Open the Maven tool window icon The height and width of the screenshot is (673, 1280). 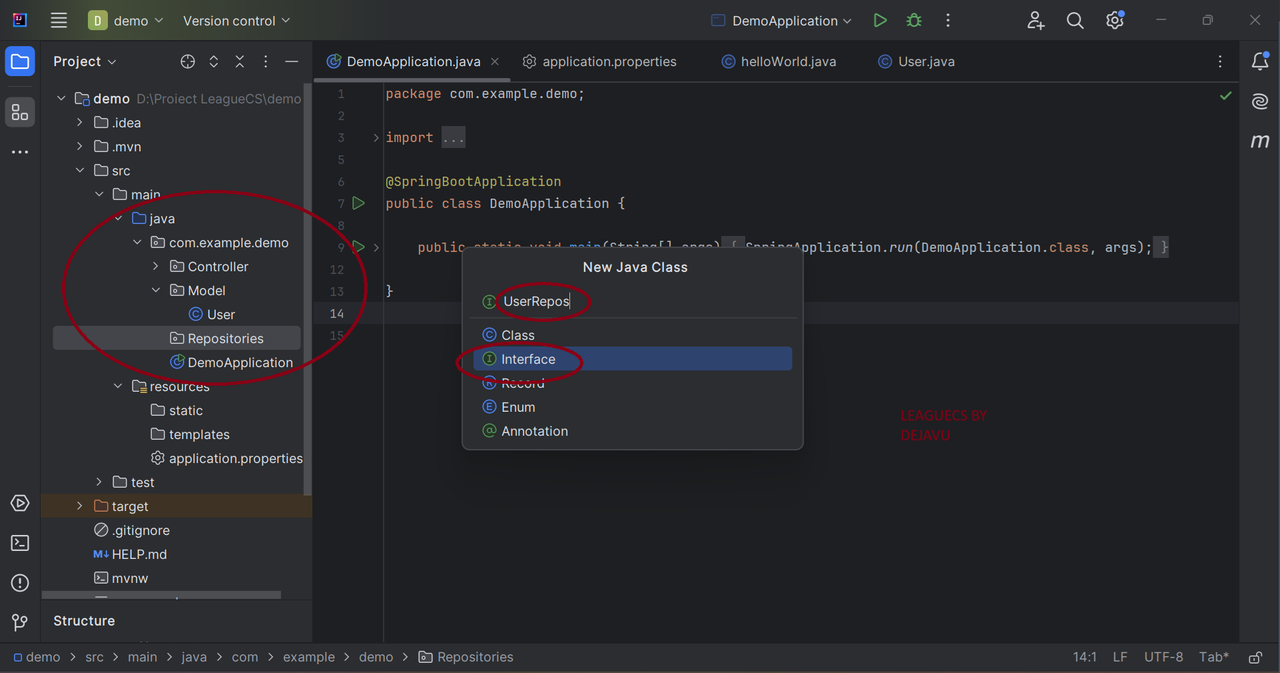pos(1260,141)
